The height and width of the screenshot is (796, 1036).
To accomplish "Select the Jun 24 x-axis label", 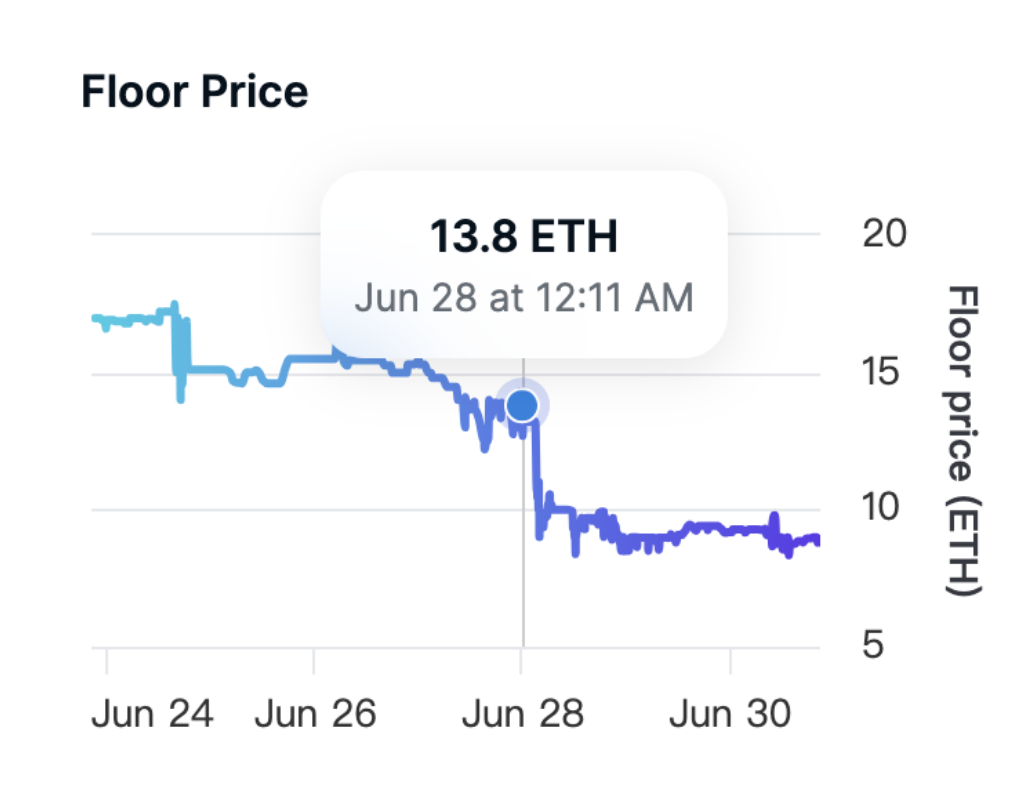I will (152, 714).
